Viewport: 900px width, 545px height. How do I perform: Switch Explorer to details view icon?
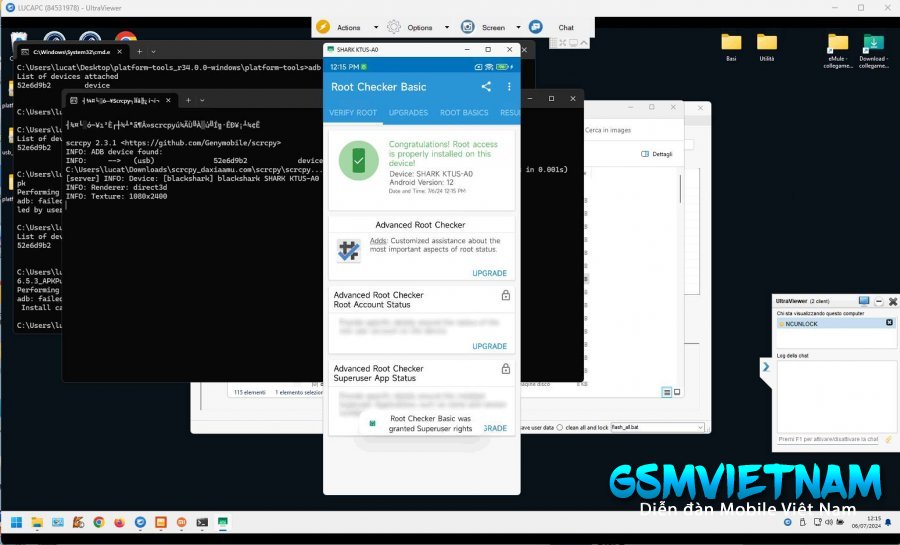point(666,392)
